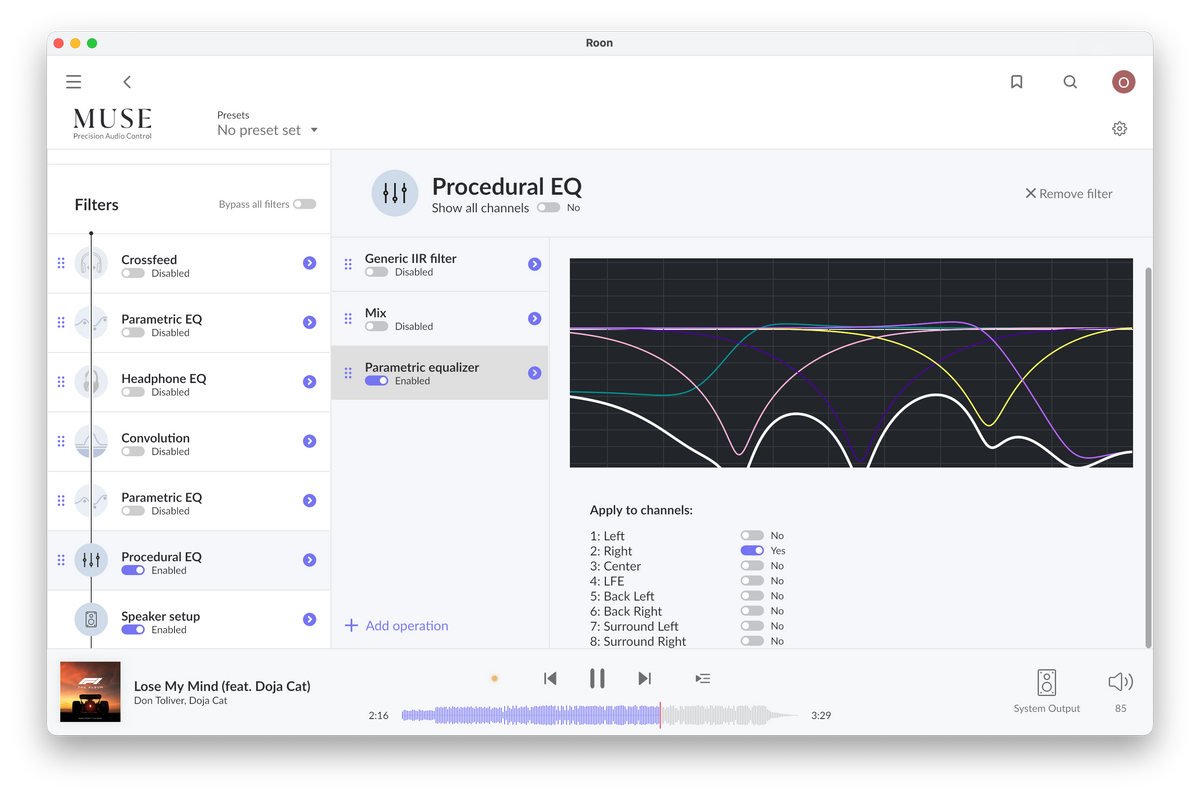Enable the Headphone EQ toggle
Image resolution: width=1200 pixels, height=797 pixels.
(132, 392)
